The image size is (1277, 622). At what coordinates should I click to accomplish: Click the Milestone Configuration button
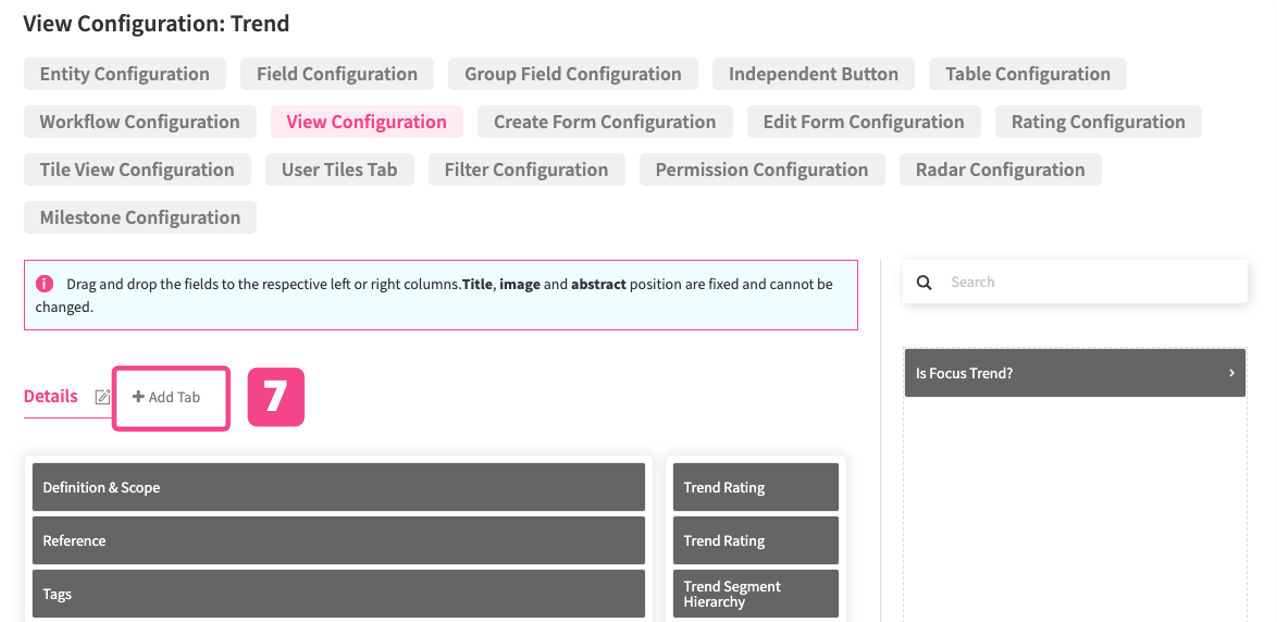coord(140,218)
